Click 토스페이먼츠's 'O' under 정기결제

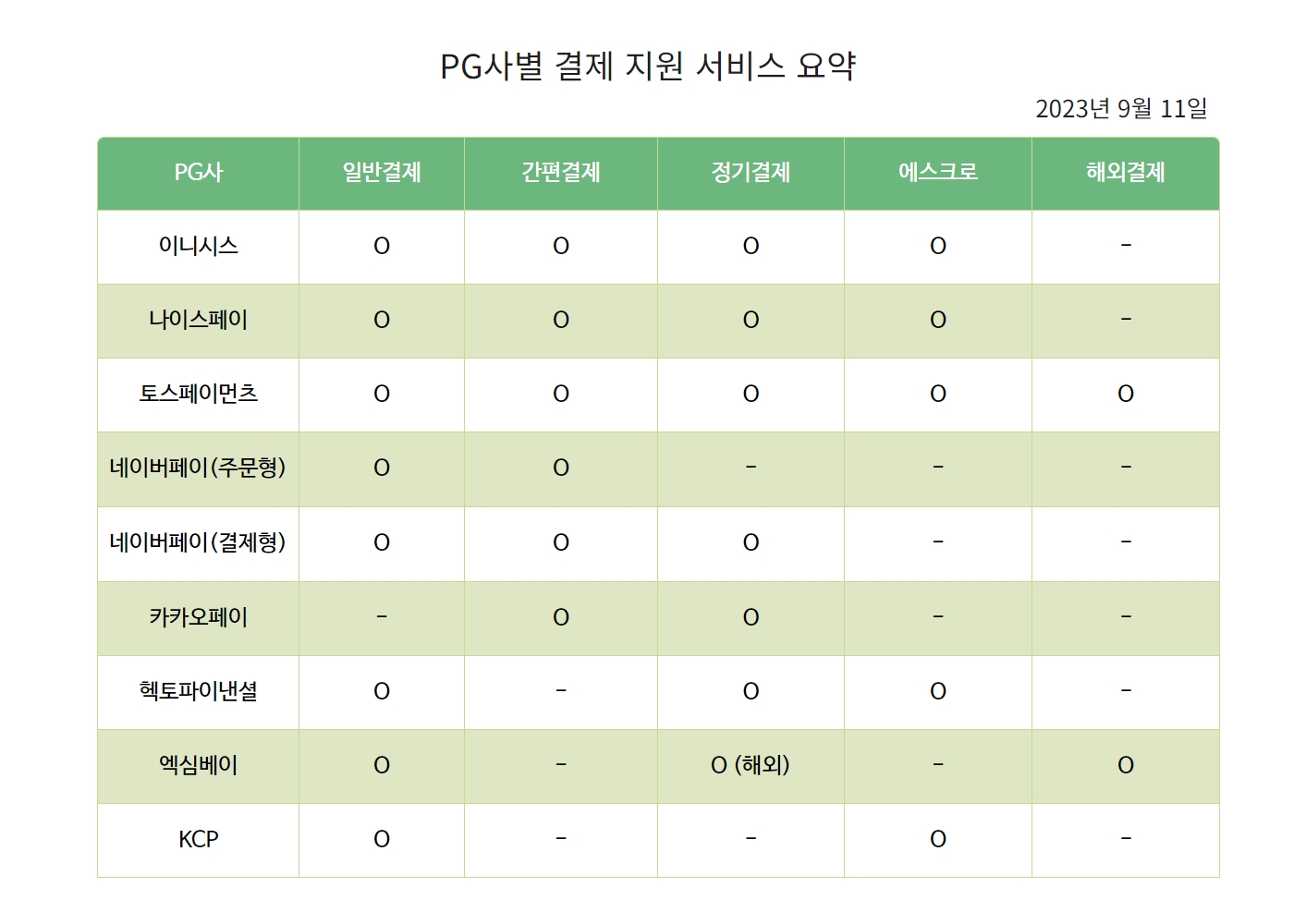pyautogui.click(x=751, y=395)
